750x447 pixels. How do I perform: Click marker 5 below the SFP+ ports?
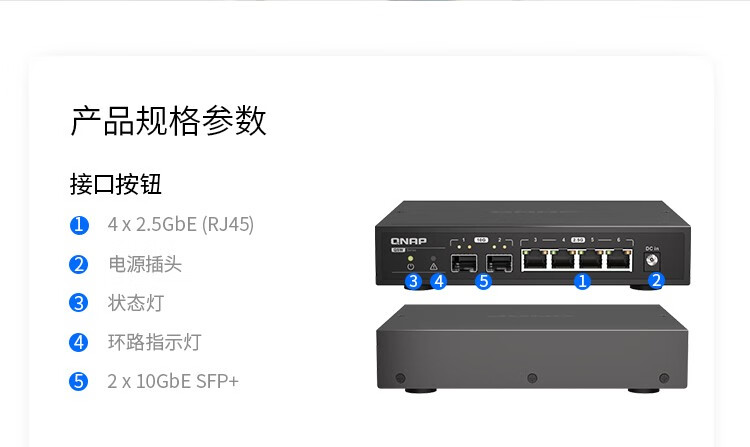pos(484,282)
